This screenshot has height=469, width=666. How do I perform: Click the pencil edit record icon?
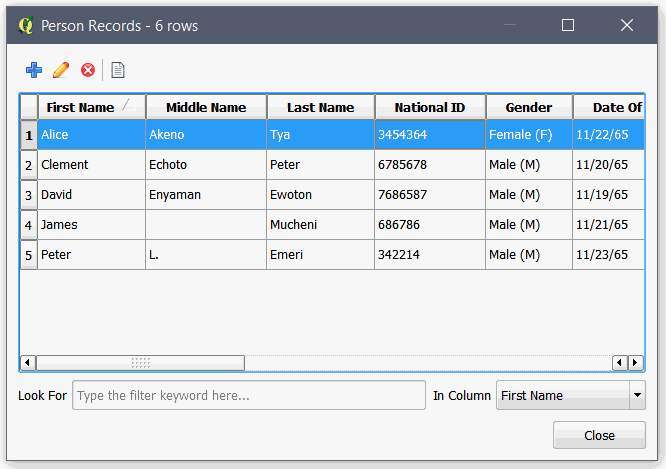click(x=61, y=70)
